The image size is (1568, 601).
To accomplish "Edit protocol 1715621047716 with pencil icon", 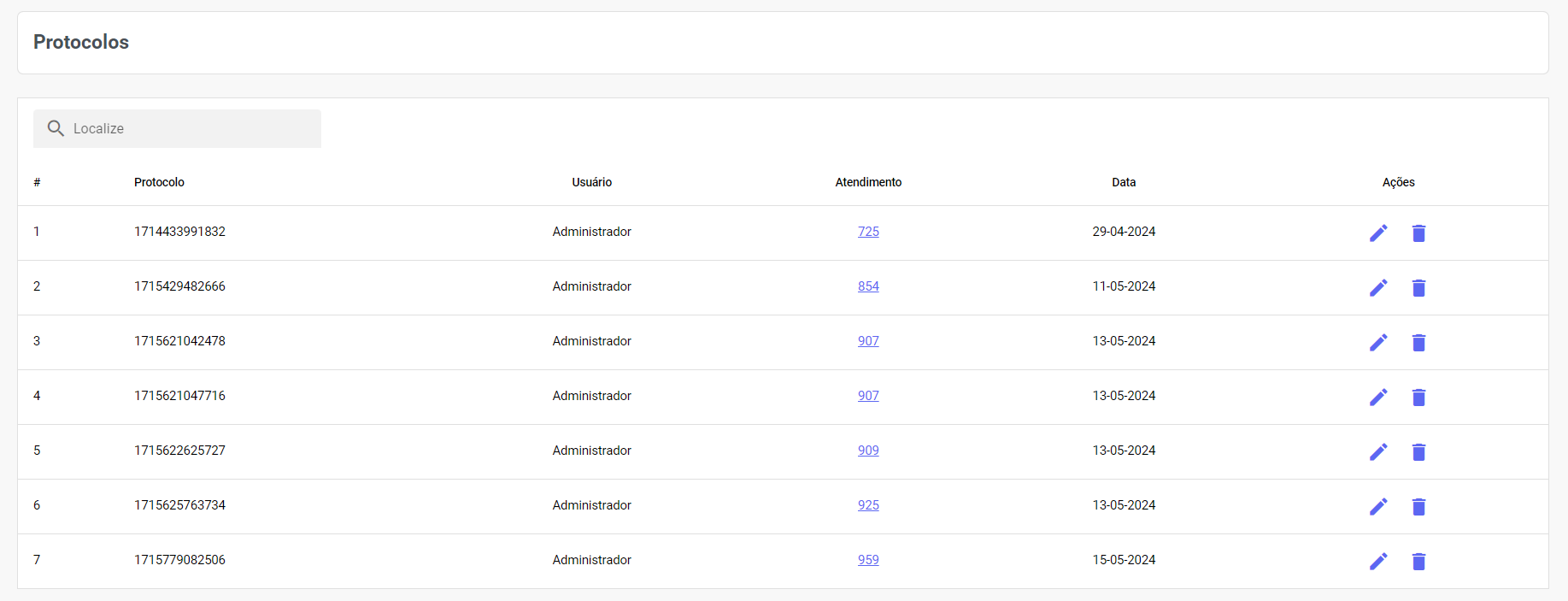I will [x=1378, y=398].
